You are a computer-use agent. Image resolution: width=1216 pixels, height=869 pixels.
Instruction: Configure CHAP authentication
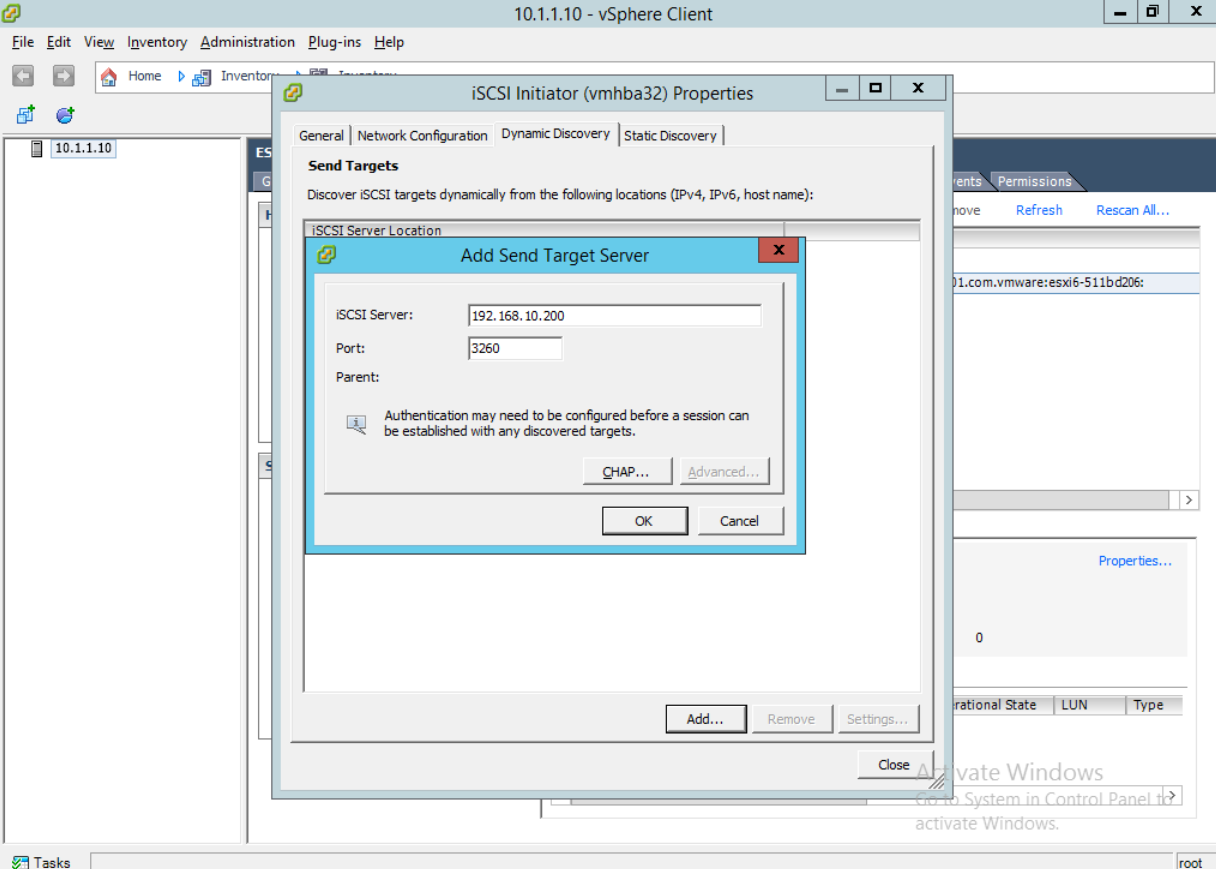627,471
